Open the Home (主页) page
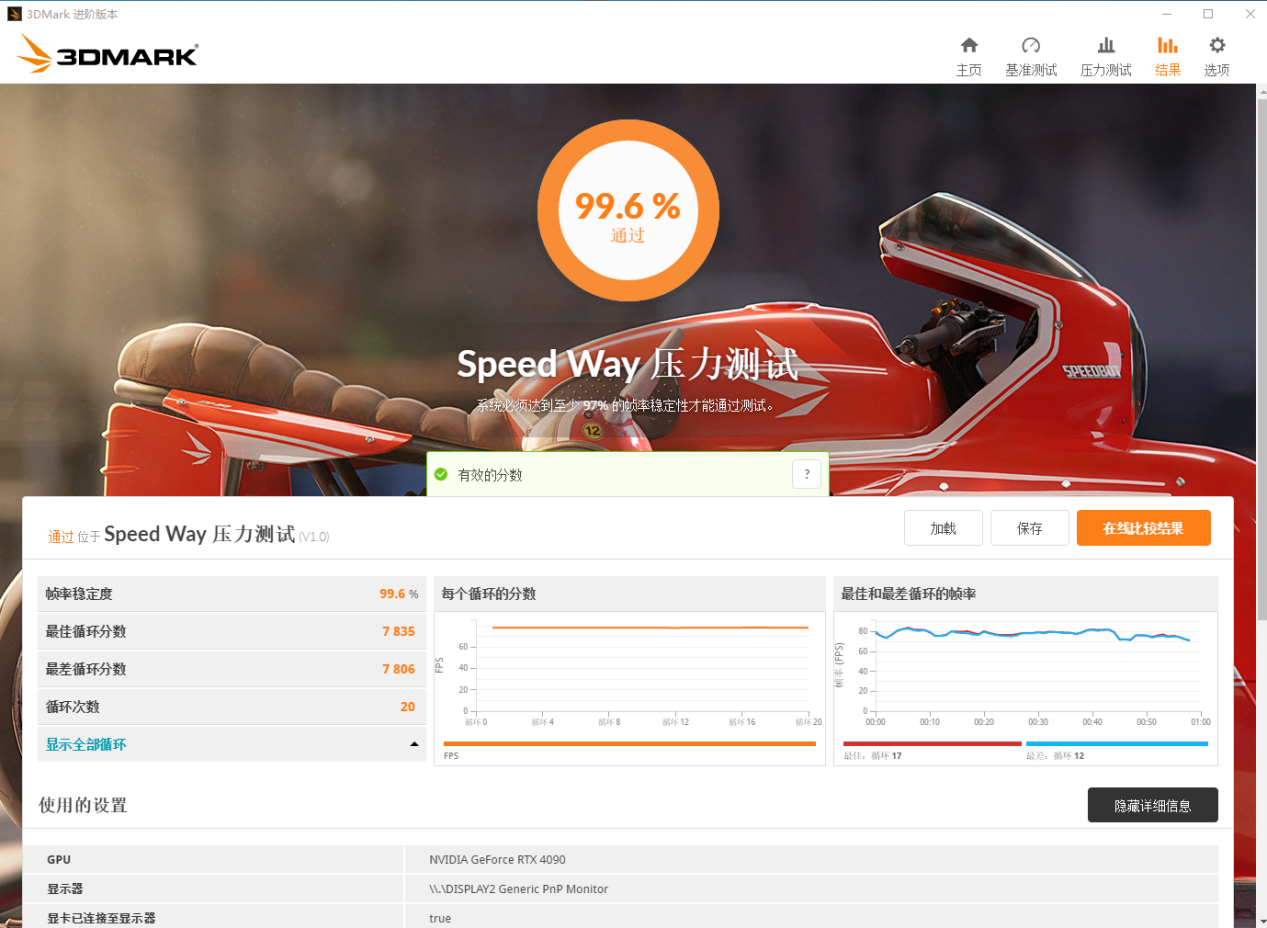 (968, 57)
